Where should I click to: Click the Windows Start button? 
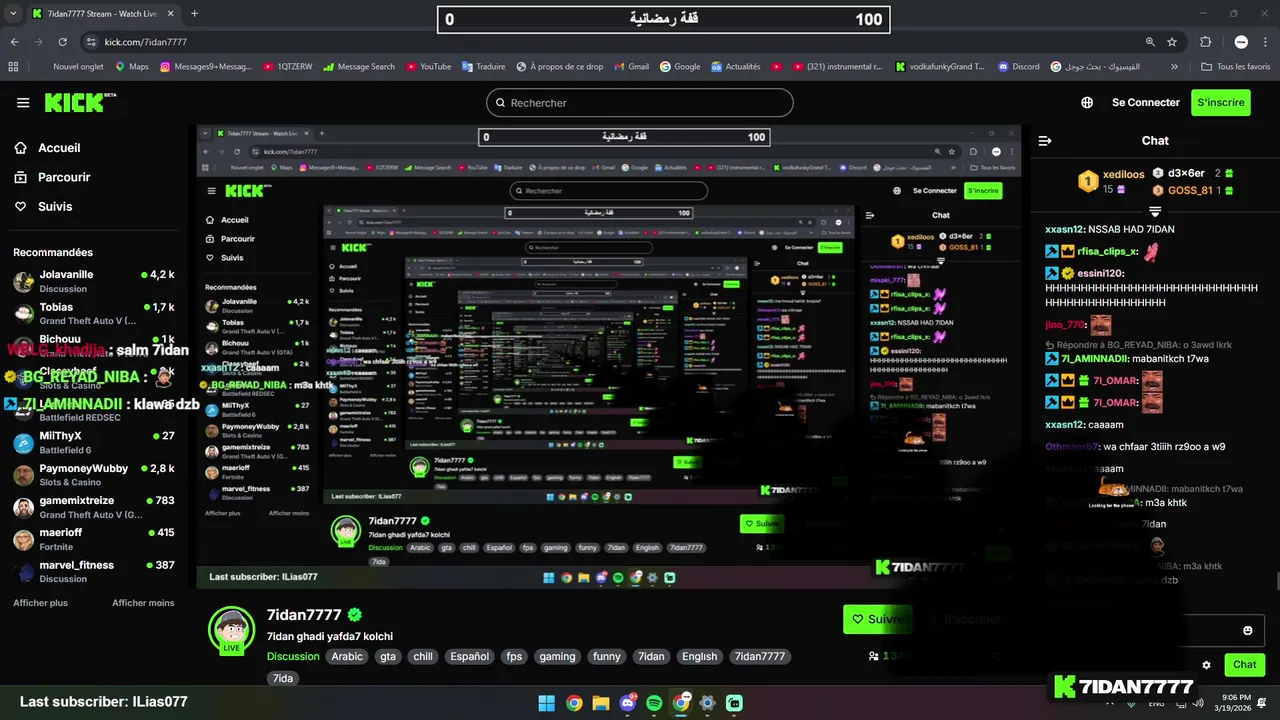coord(547,703)
